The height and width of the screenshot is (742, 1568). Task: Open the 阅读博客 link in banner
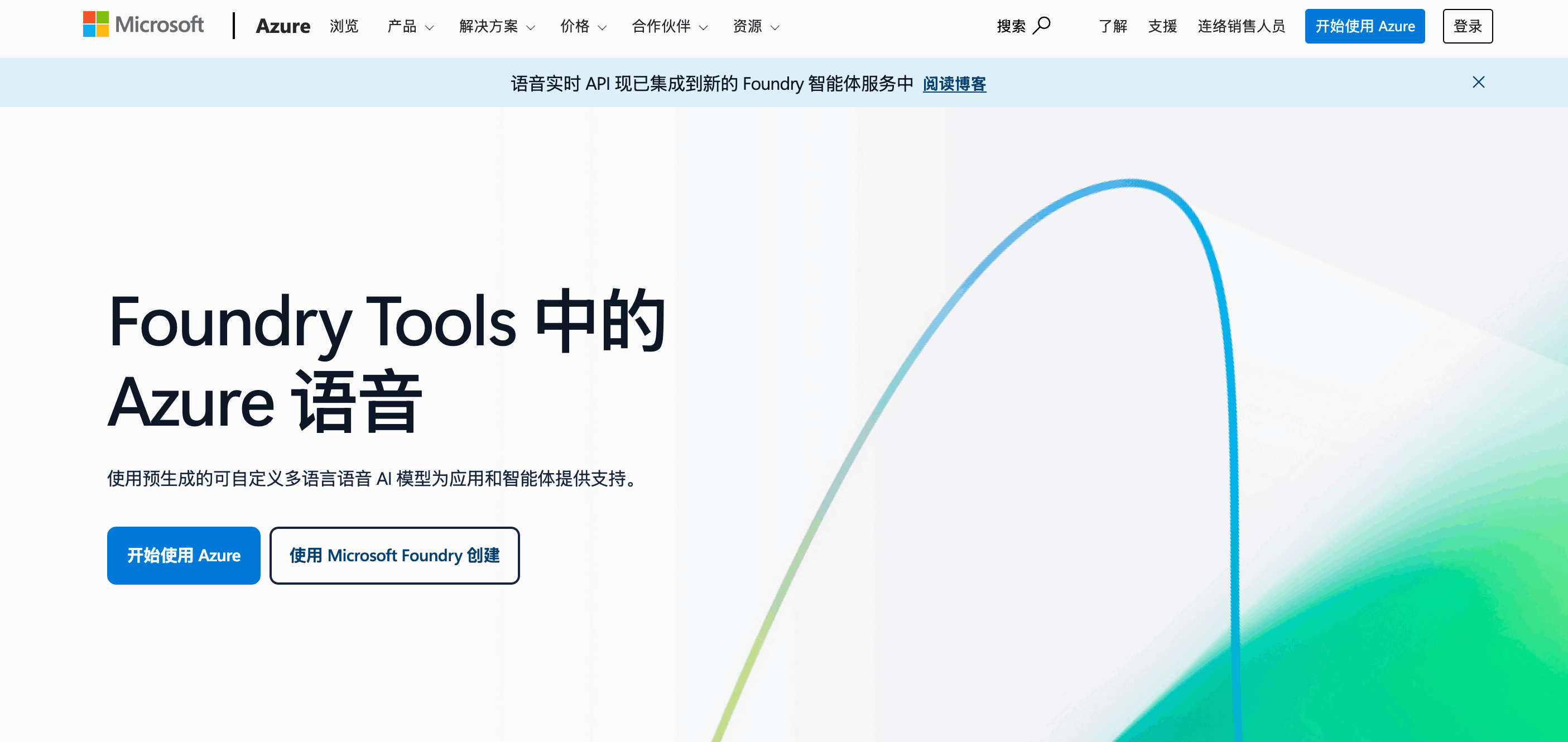pyautogui.click(x=954, y=83)
